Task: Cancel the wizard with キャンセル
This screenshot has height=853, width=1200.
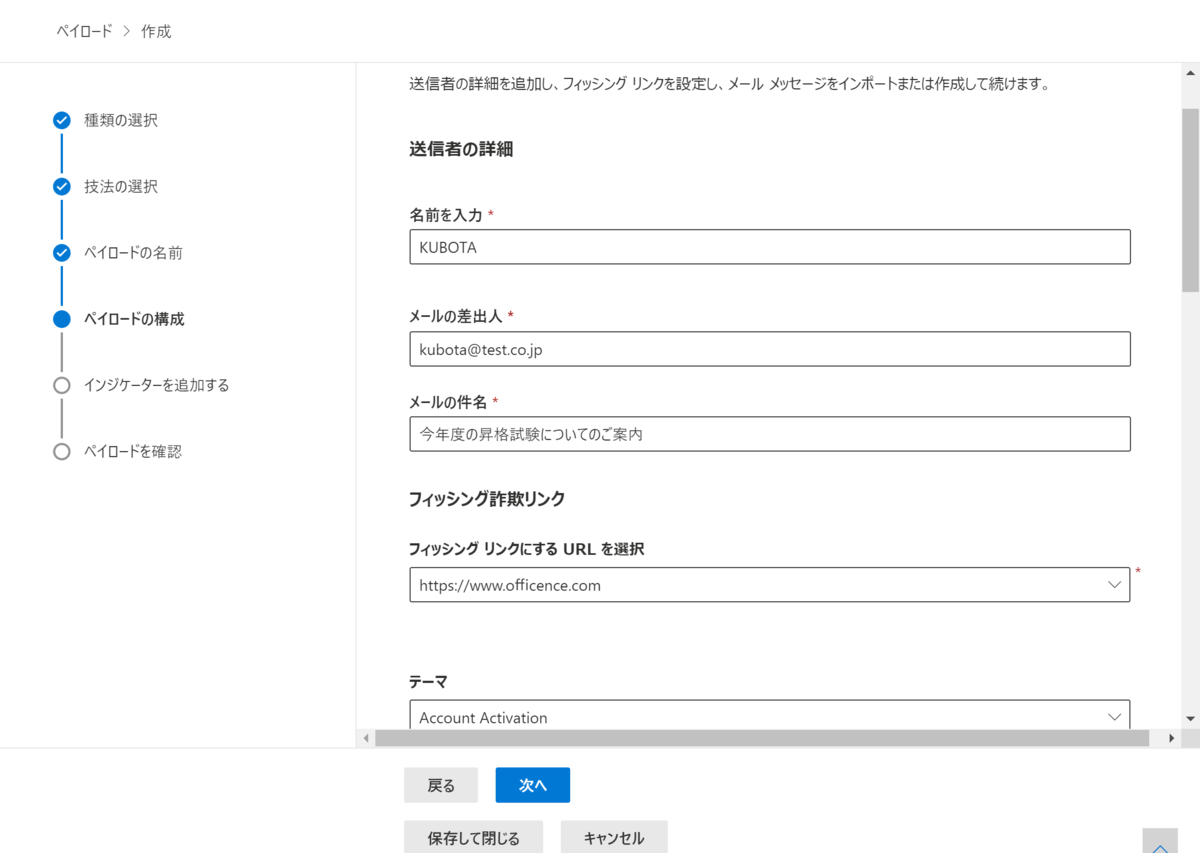Action: coord(614,837)
